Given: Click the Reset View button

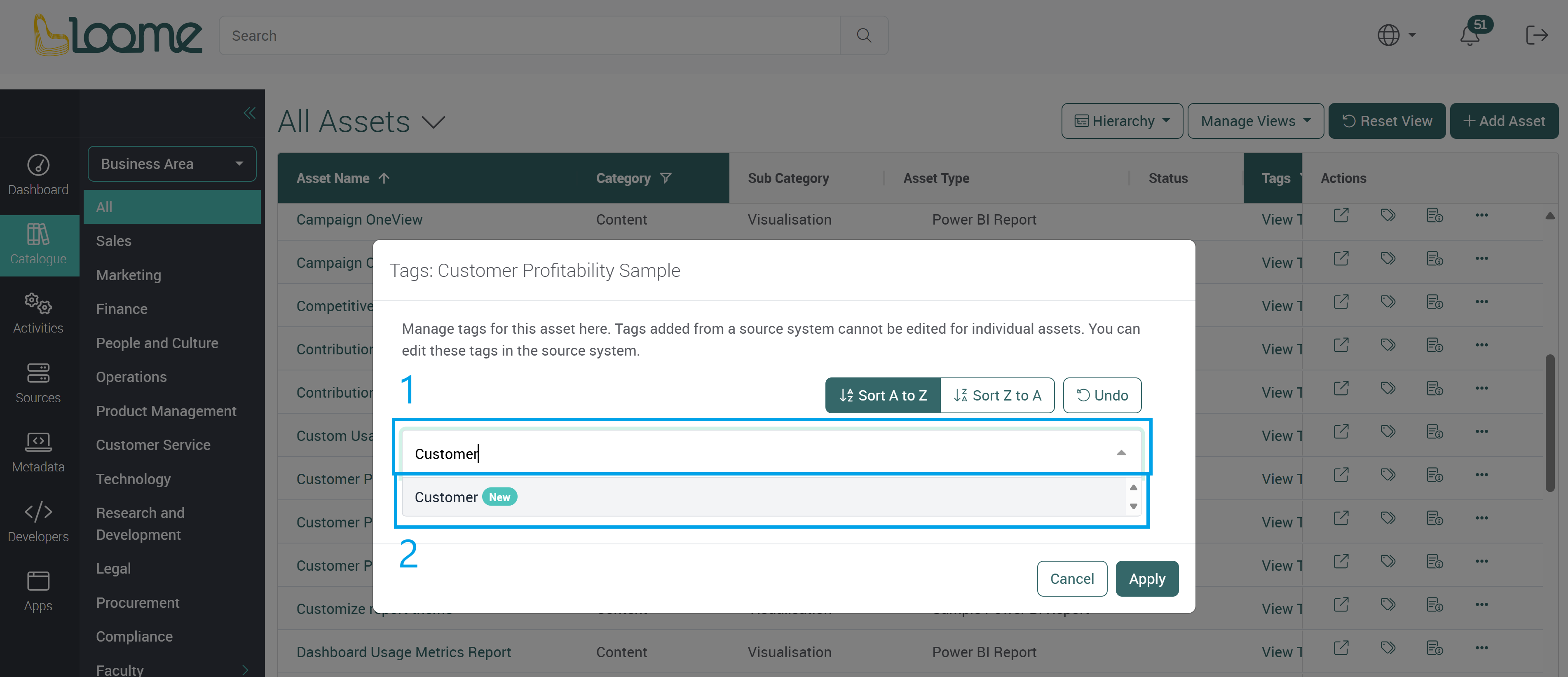Looking at the screenshot, I should (x=1387, y=121).
